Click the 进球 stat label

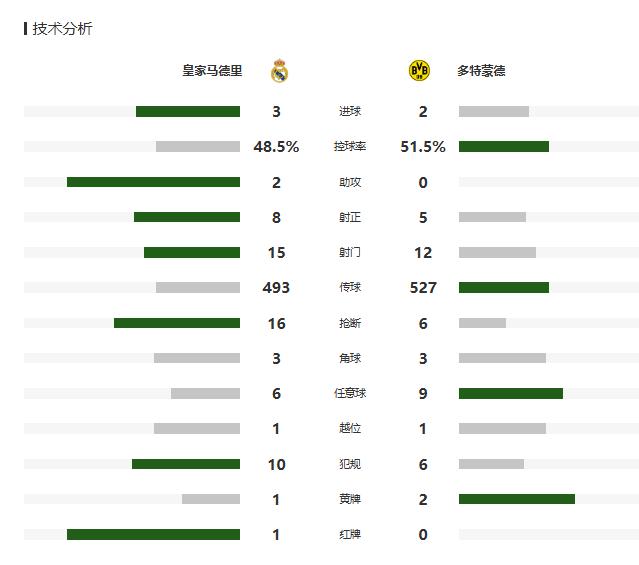pos(350,112)
